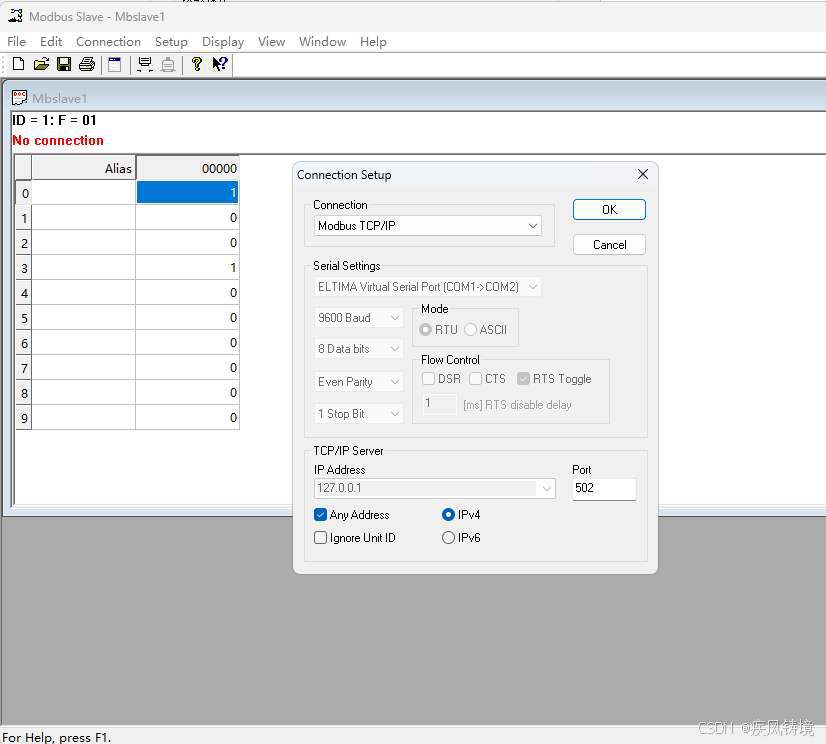826x744 pixels.
Task: Click the context help arrow icon
Action: pyautogui.click(x=220, y=64)
